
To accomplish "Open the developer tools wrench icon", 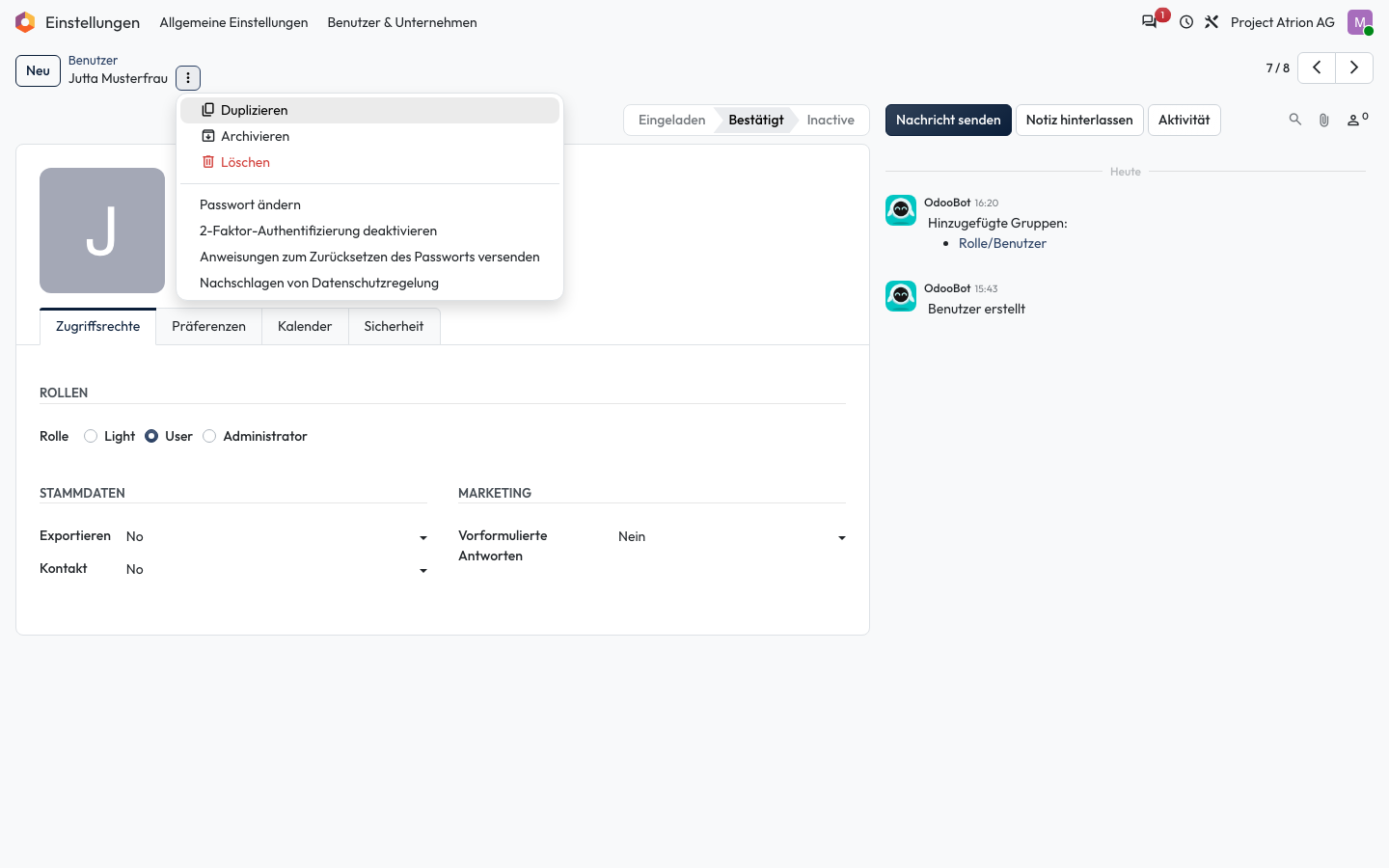I will pyautogui.click(x=1212, y=22).
